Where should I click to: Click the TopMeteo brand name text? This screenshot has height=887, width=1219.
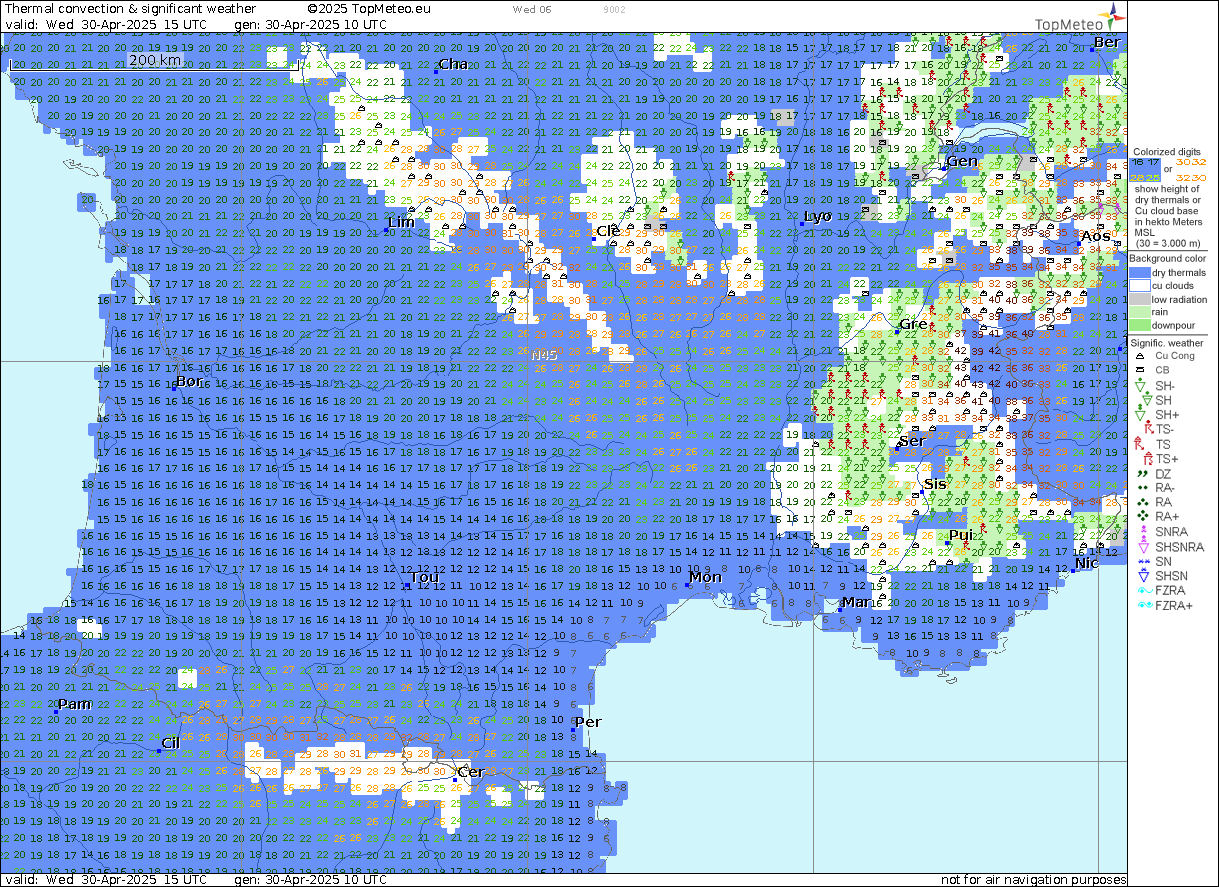(x=1069, y=25)
